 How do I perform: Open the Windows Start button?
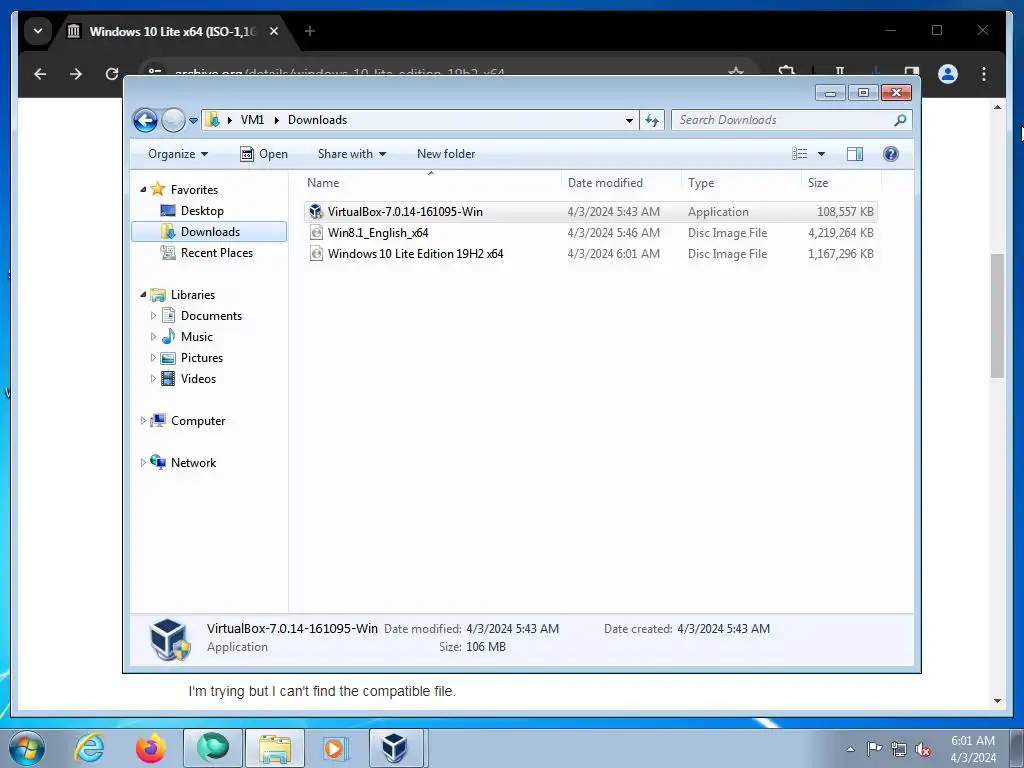27,748
